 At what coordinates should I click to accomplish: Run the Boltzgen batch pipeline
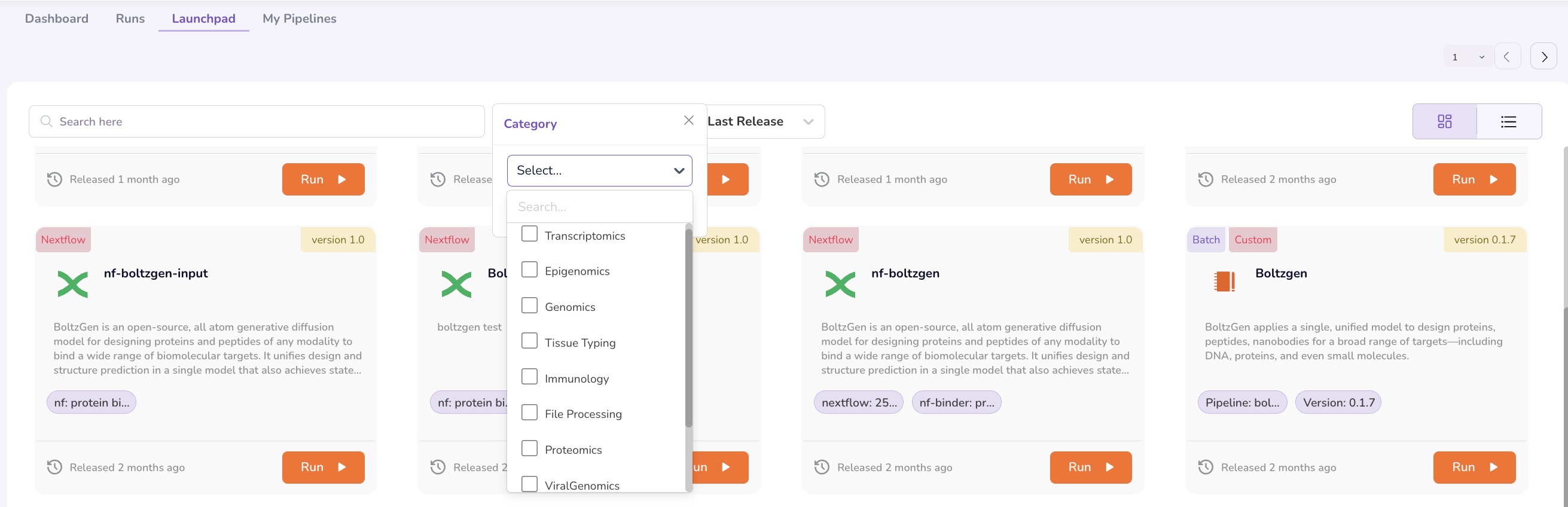[1474, 468]
